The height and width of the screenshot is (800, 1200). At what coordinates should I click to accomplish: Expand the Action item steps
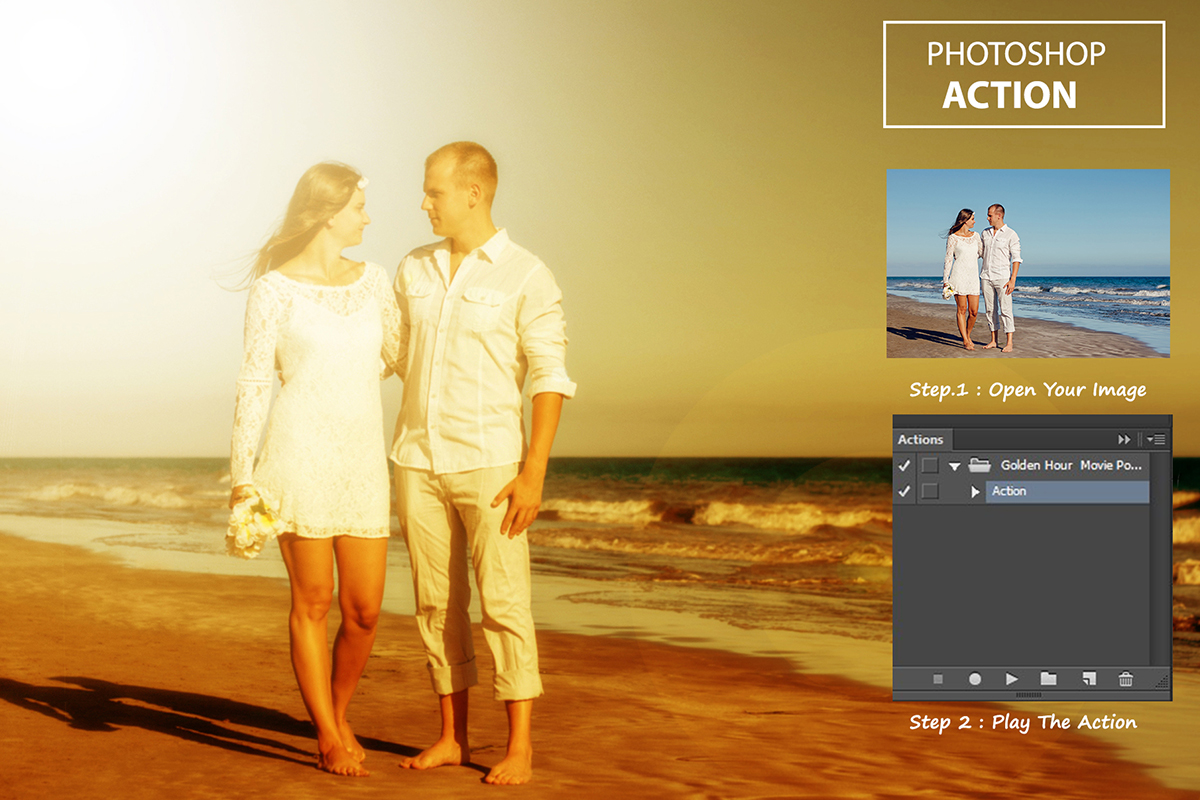(975, 492)
